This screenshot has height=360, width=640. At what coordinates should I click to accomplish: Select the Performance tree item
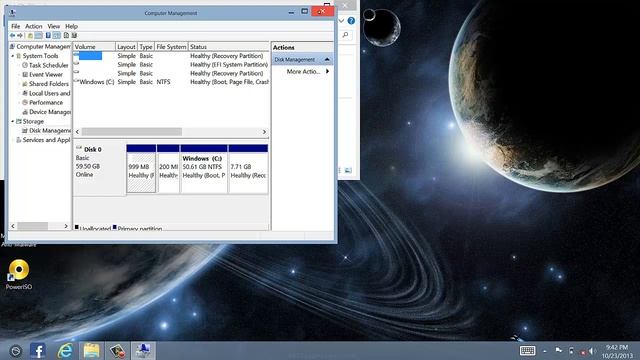(x=46, y=102)
